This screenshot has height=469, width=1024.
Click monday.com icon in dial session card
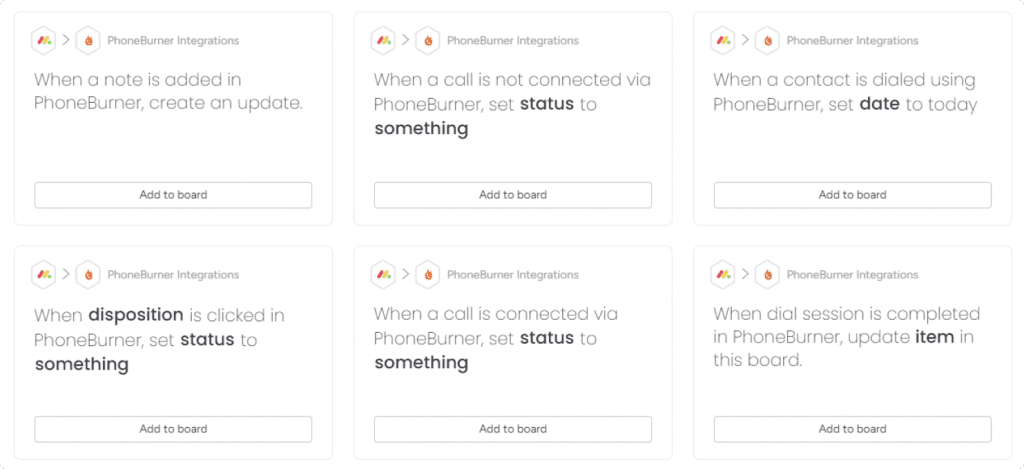[723, 274]
